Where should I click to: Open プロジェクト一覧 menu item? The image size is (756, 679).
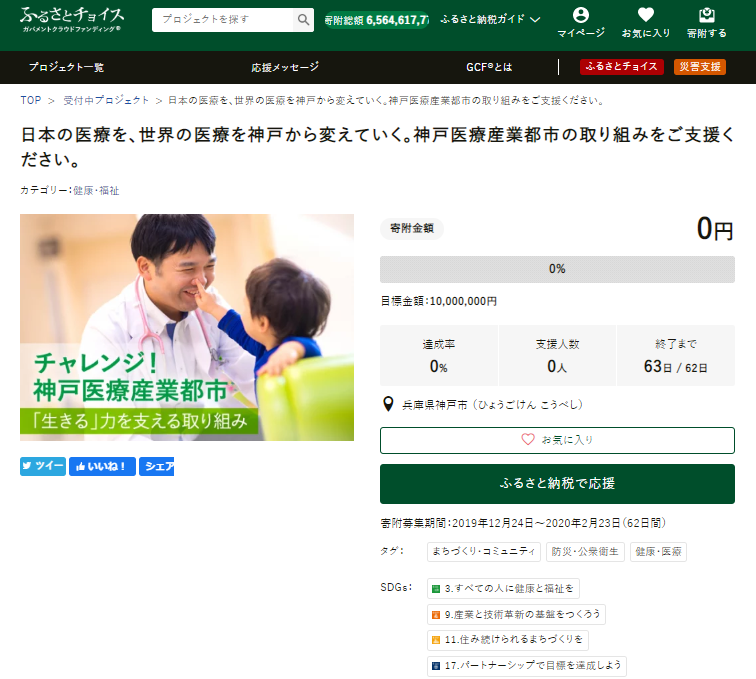point(66,67)
